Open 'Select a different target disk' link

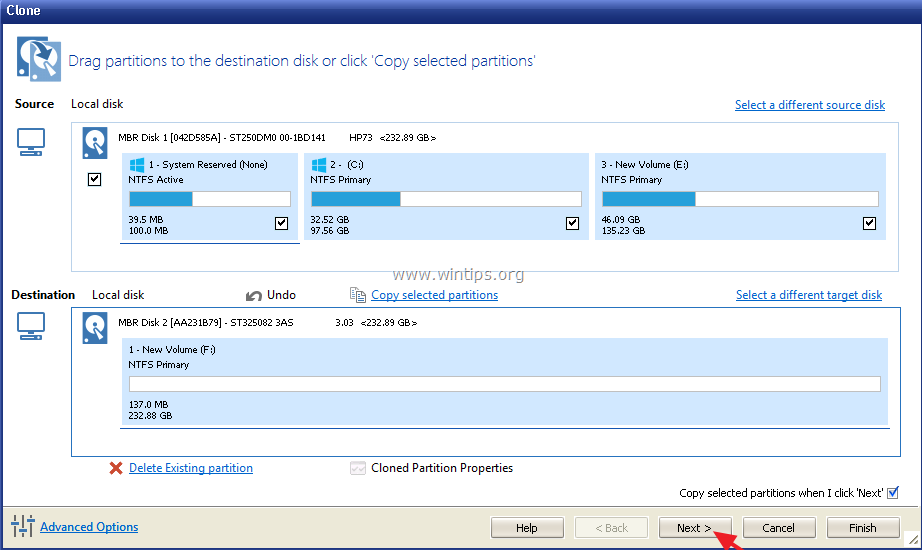(x=809, y=295)
